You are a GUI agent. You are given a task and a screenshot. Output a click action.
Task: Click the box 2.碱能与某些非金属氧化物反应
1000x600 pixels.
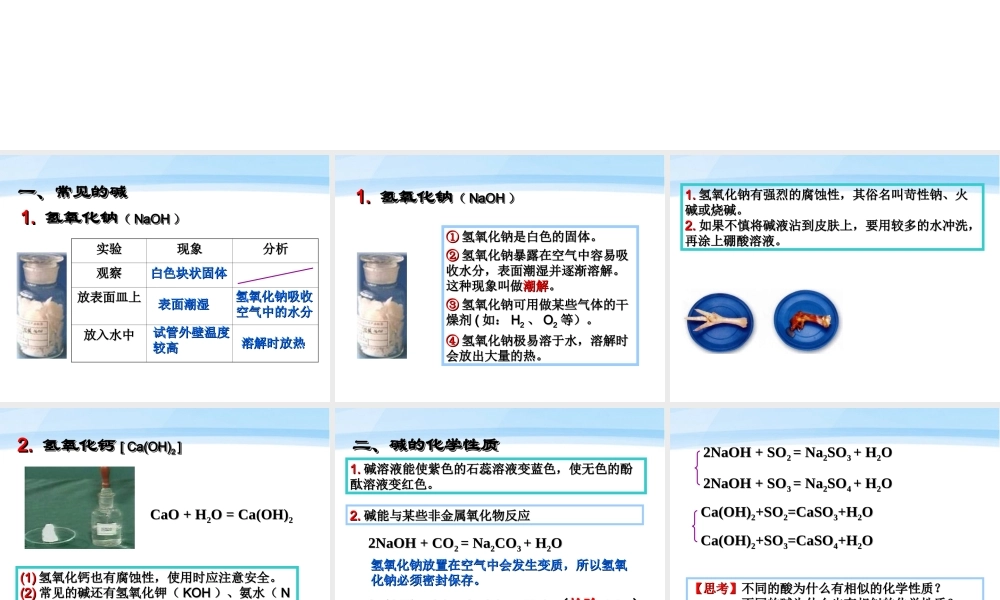pyautogui.click(x=495, y=515)
